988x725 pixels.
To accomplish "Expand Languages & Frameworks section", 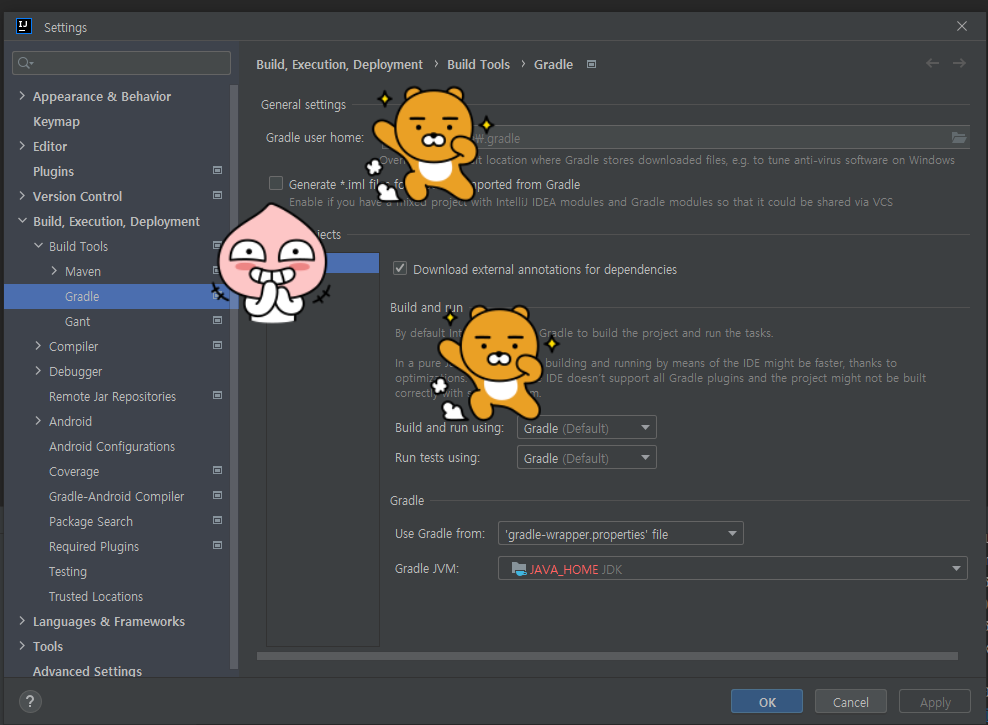I will (22, 621).
